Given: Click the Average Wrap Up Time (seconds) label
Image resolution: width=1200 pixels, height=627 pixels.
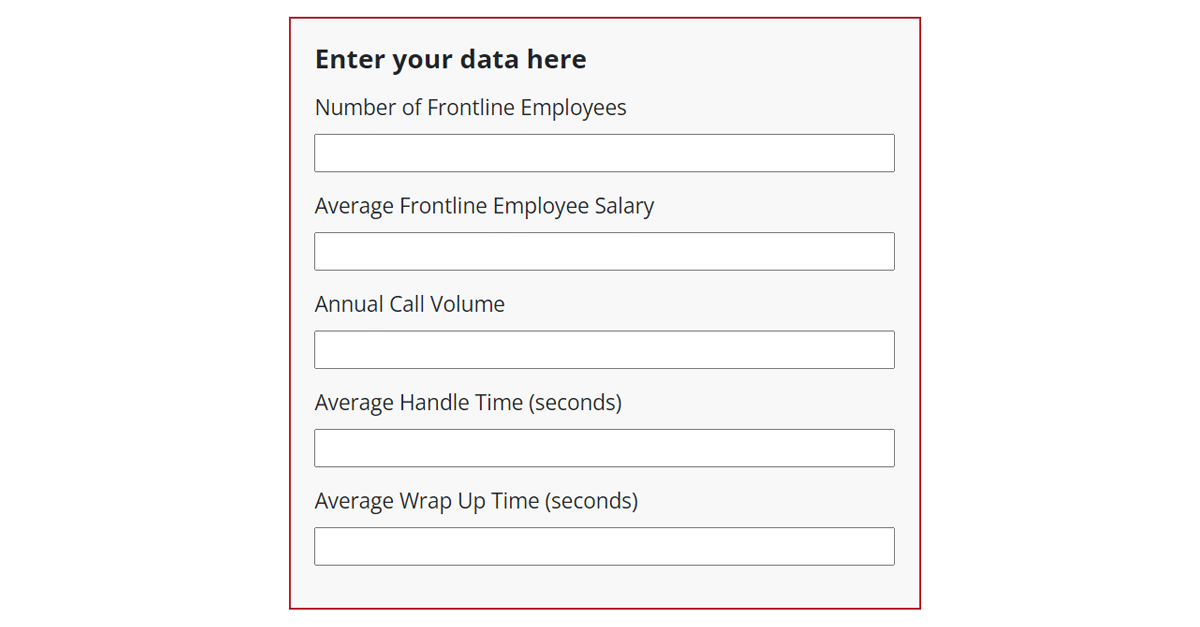Looking at the screenshot, I should coord(476,500).
